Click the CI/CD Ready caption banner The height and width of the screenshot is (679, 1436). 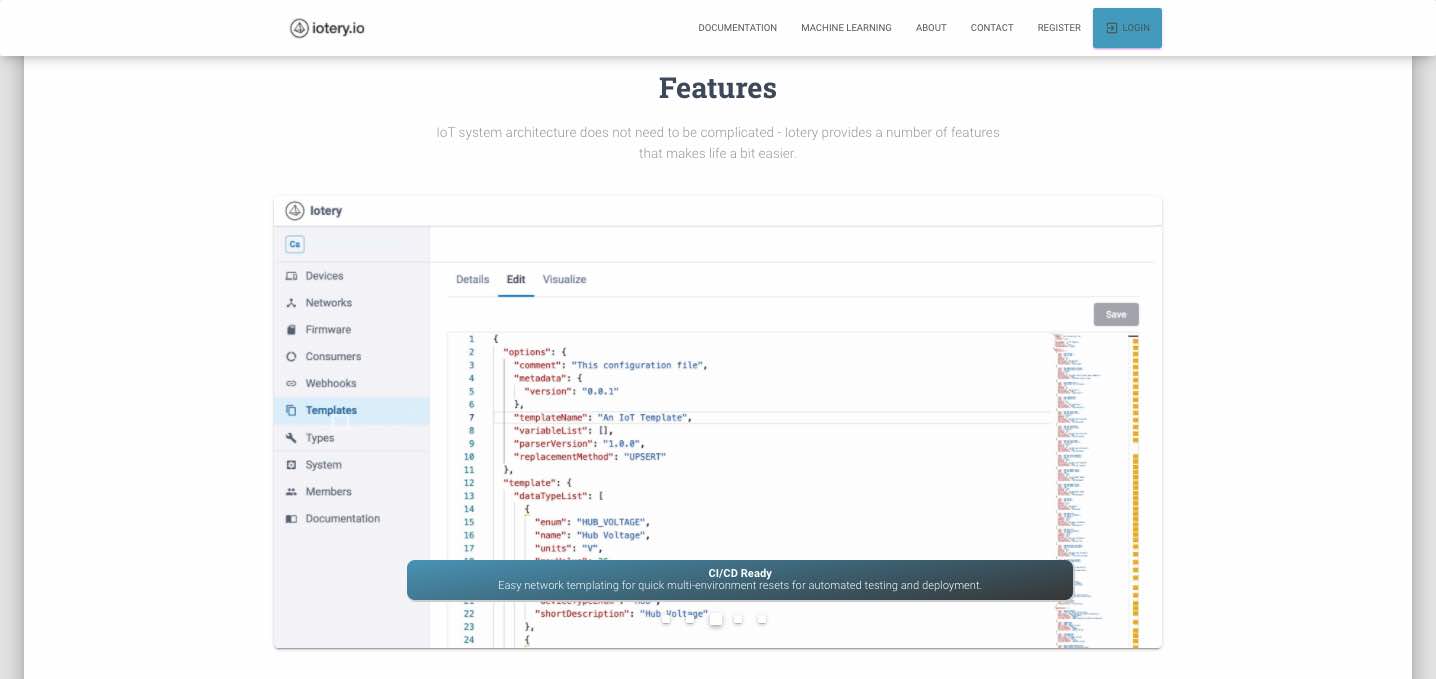point(739,580)
